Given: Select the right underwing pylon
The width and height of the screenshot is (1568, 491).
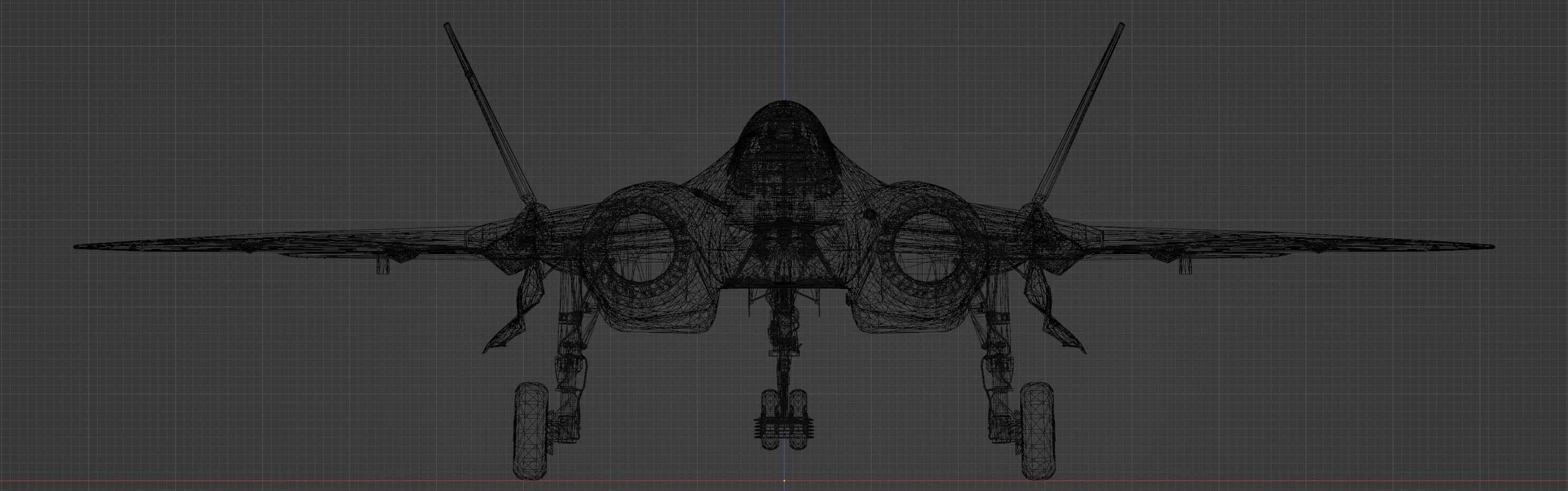Looking at the screenshot, I should pyautogui.click(x=1185, y=266).
